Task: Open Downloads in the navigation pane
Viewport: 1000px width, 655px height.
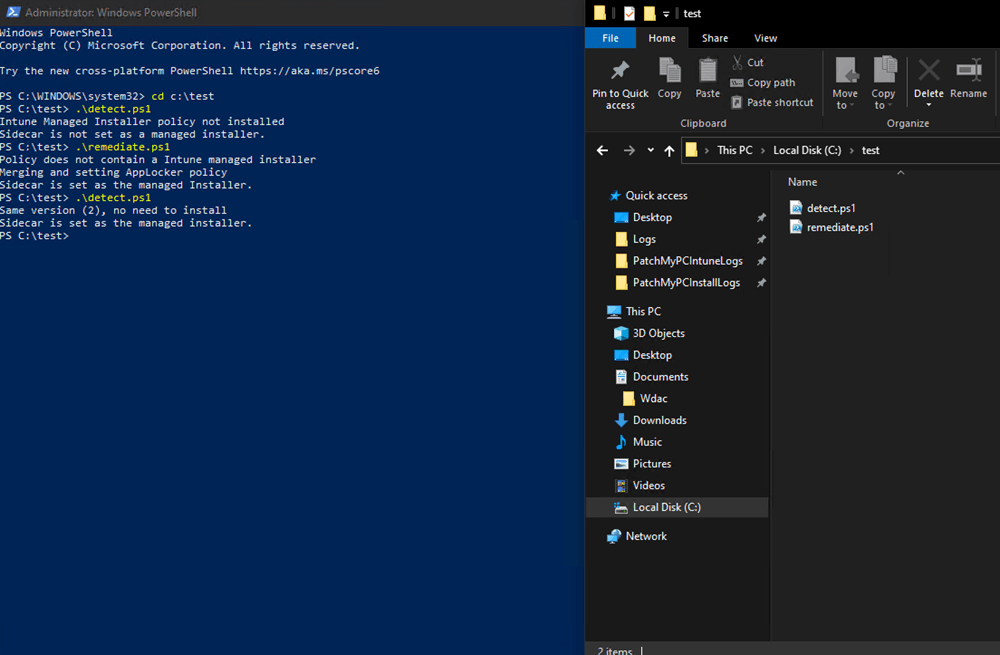Action: (659, 420)
